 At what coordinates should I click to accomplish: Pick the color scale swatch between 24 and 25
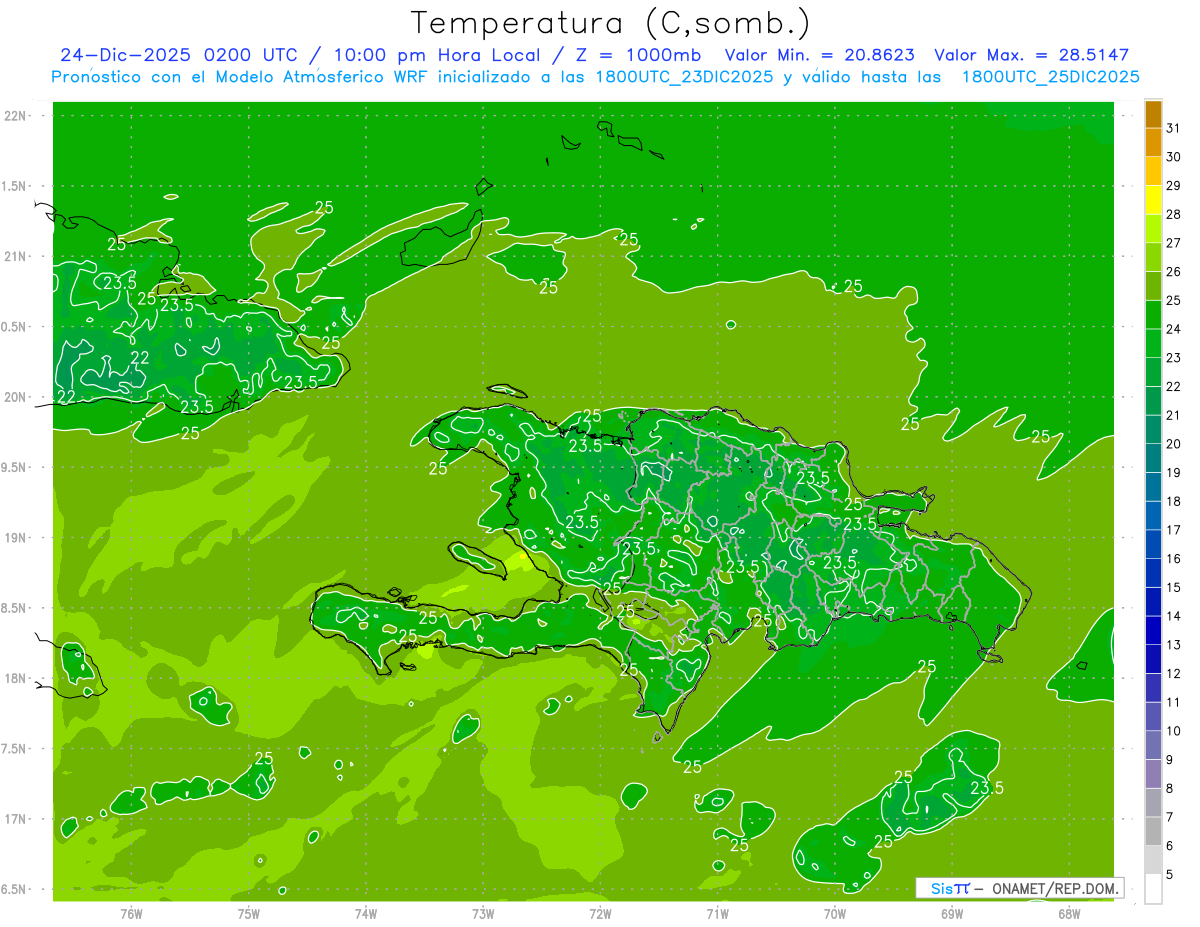point(1153,314)
